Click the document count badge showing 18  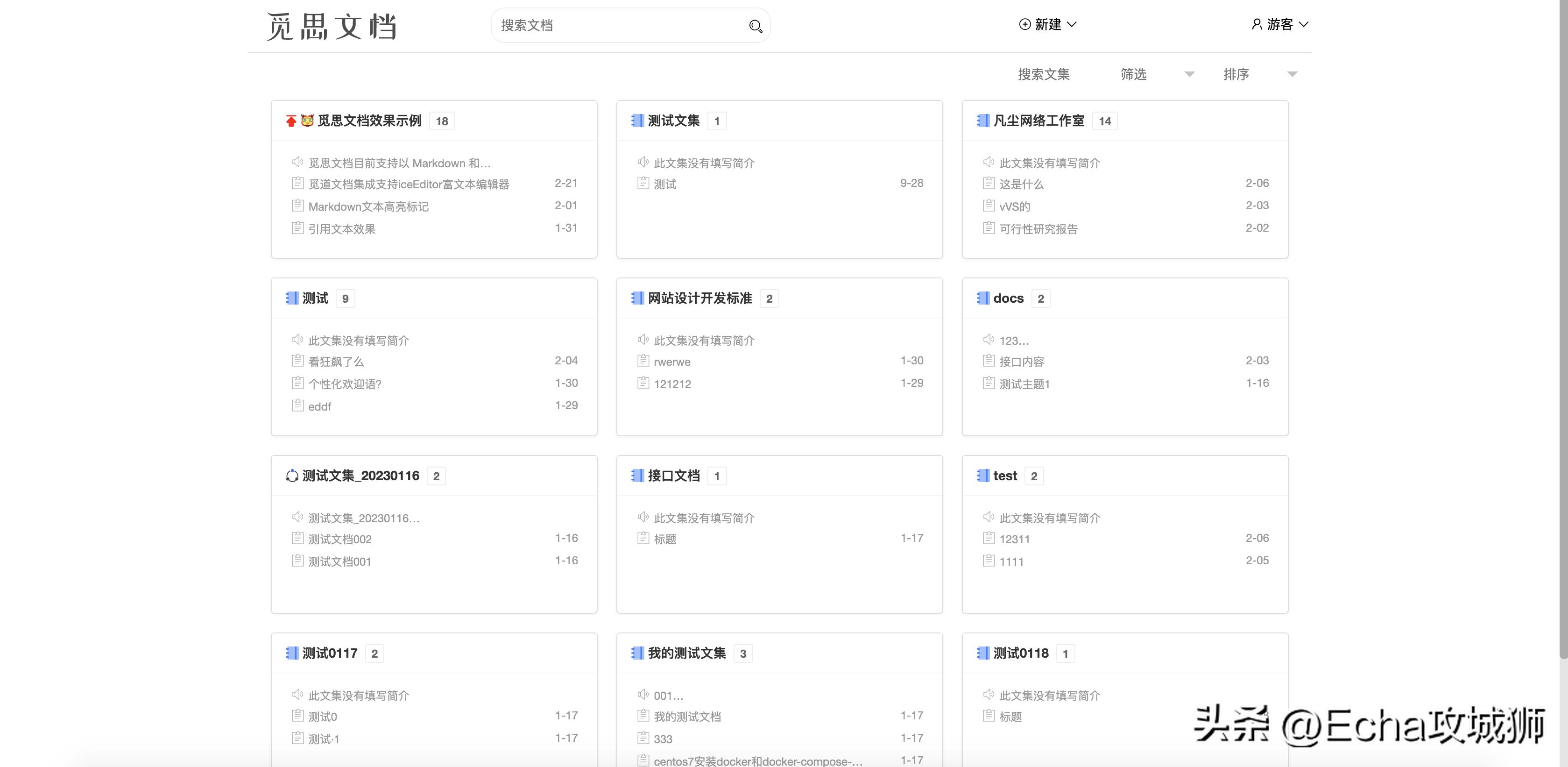tap(442, 121)
